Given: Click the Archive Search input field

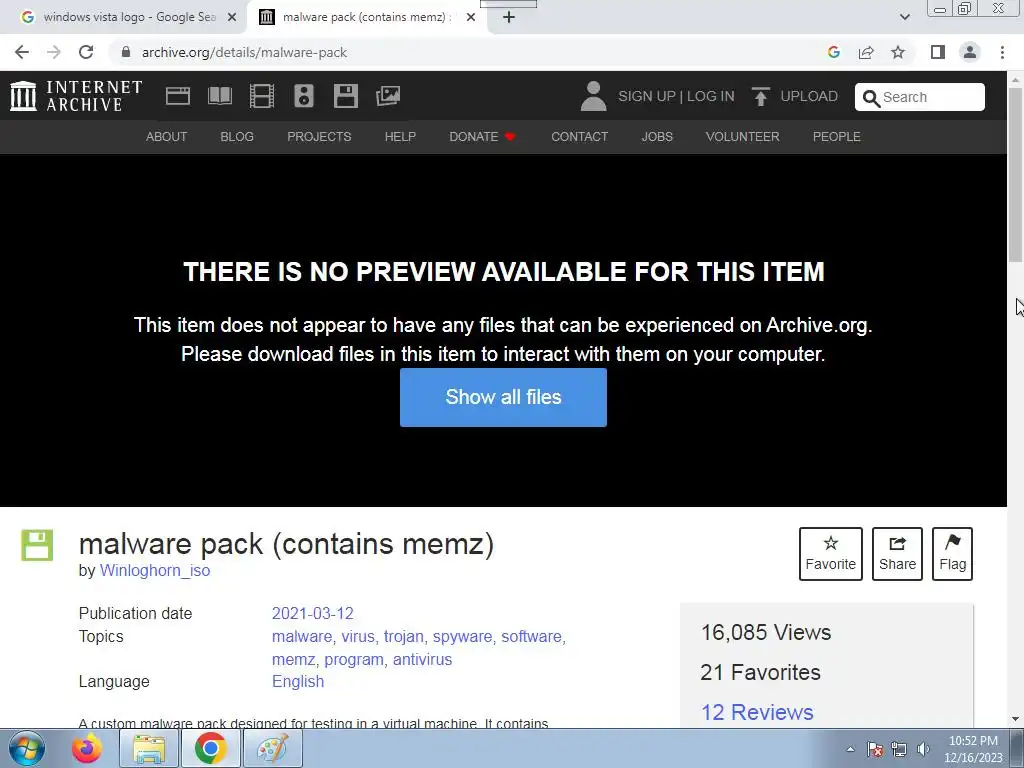Looking at the screenshot, I should click(920, 97).
